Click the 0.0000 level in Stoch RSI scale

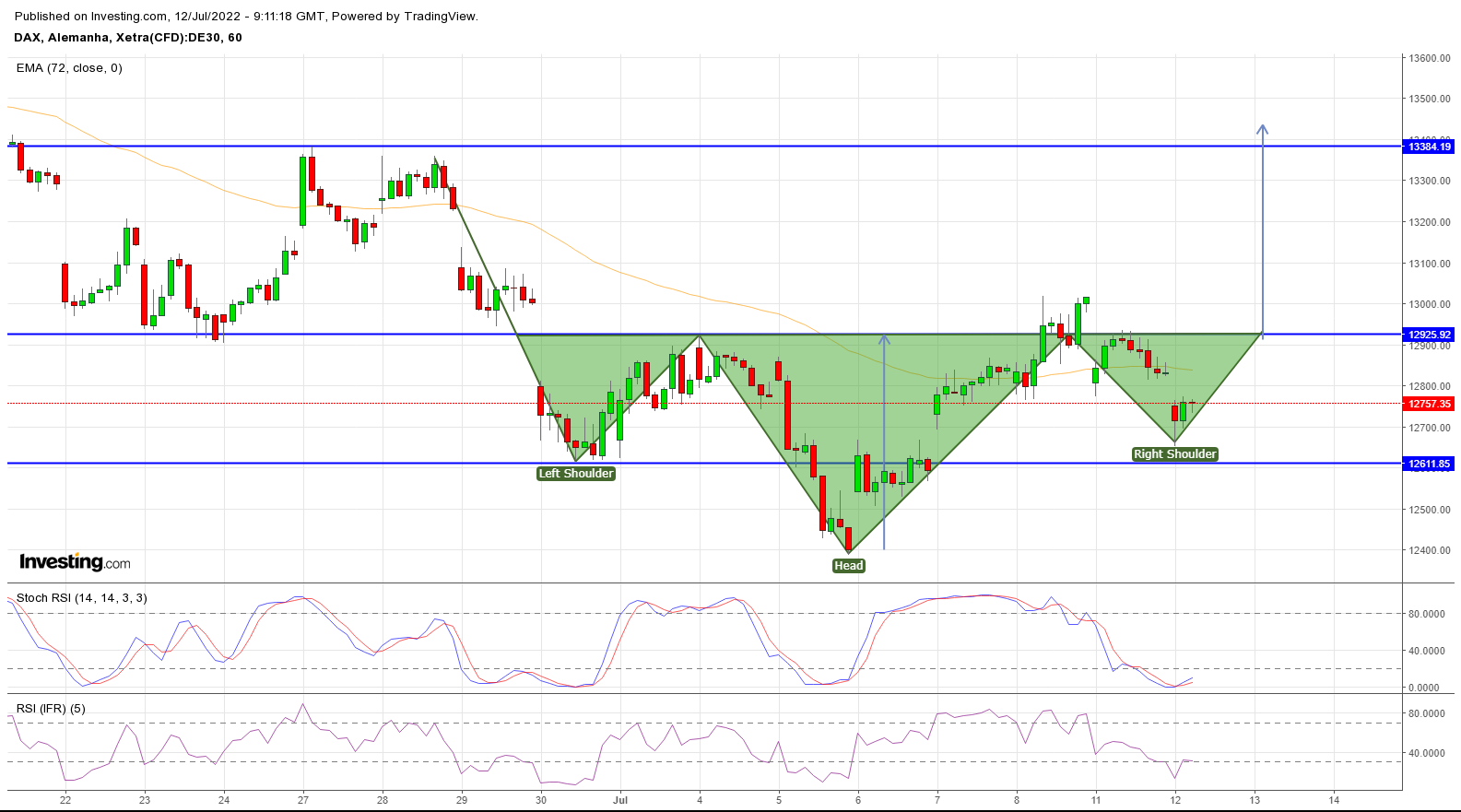click(x=1423, y=688)
